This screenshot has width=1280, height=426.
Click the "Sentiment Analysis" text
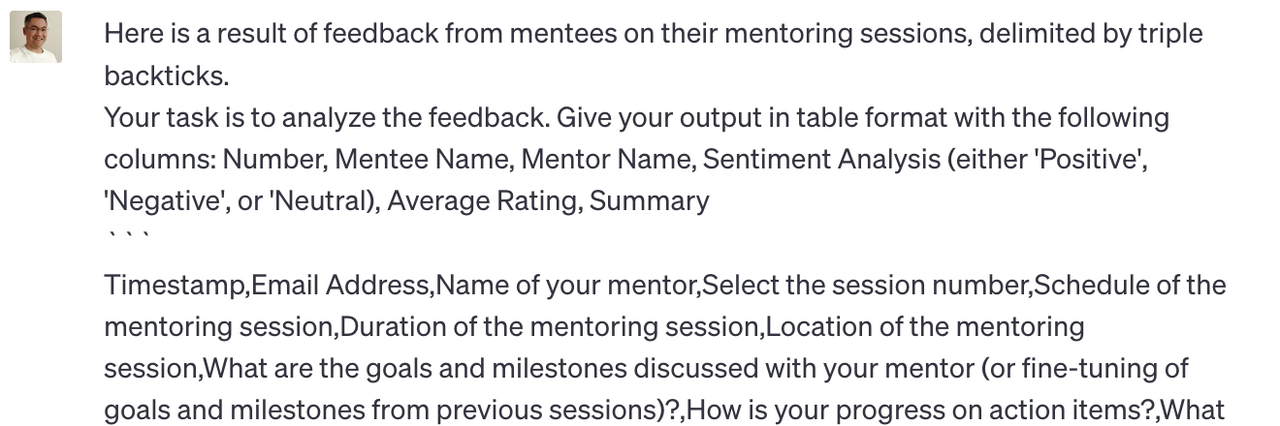(x=826, y=159)
